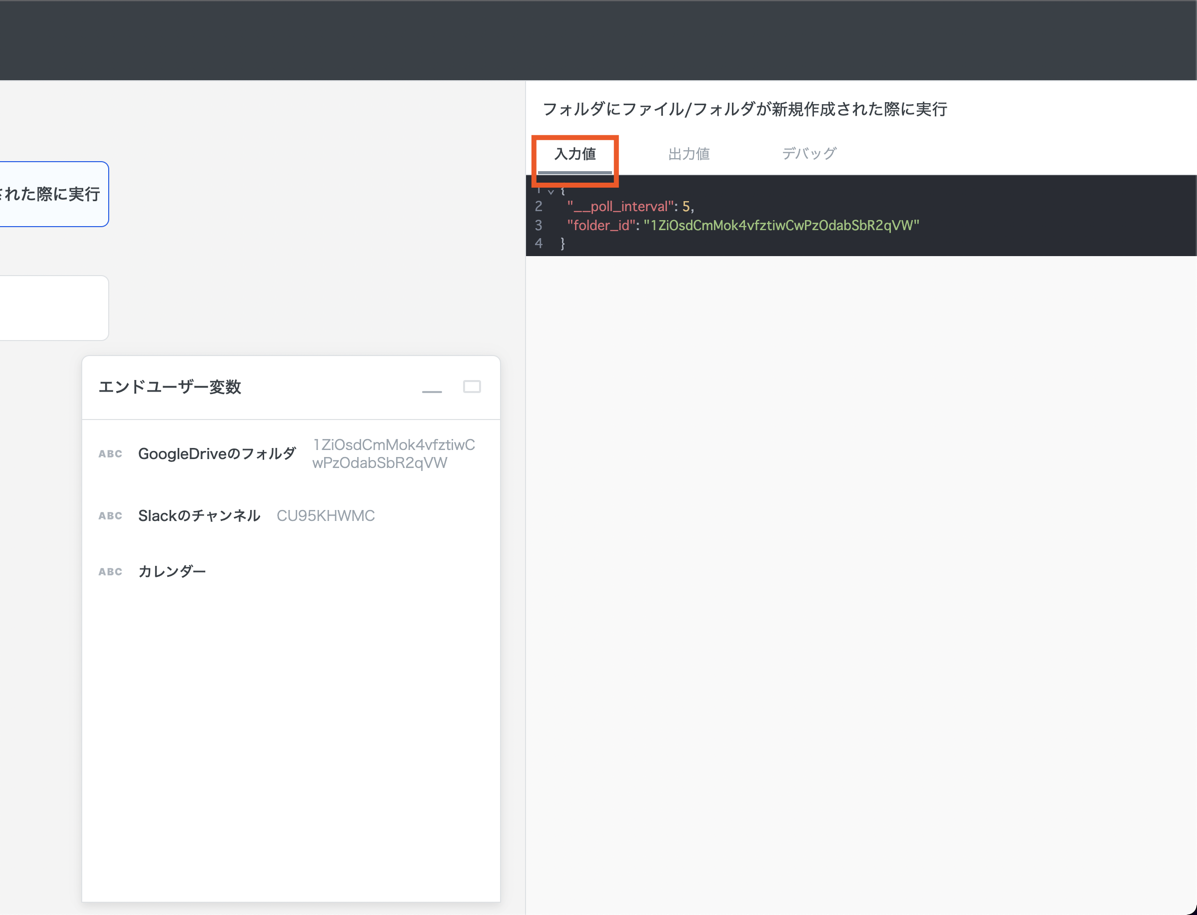This screenshot has height=915, width=1197.
Task: Open the デバッグ tab
Action: click(x=808, y=154)
